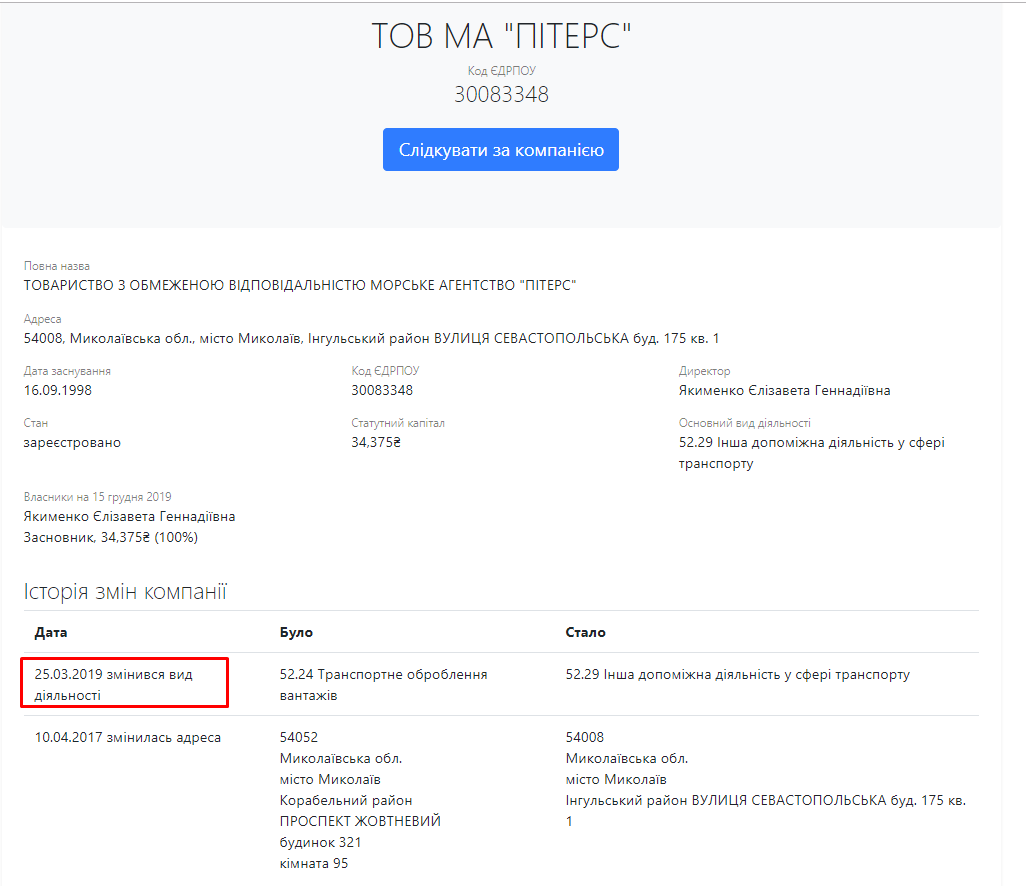Select the large ЄДРПОУ code under the title
1026x886 pixels.
[501, 95]
